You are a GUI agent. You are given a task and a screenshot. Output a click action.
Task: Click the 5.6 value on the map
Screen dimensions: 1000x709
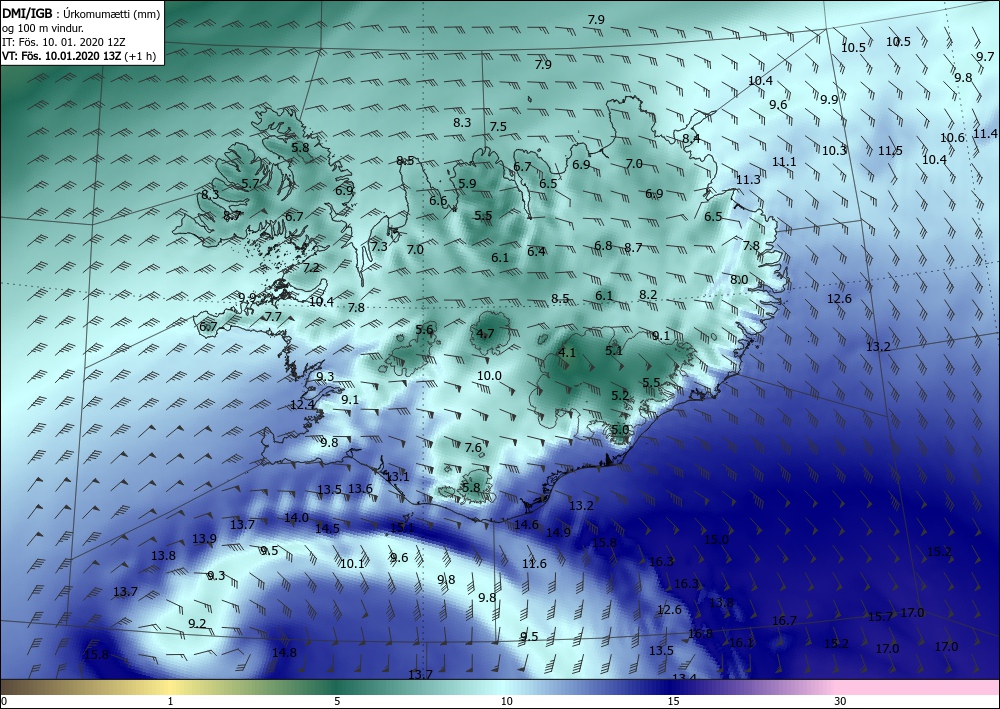coord(424,330)
